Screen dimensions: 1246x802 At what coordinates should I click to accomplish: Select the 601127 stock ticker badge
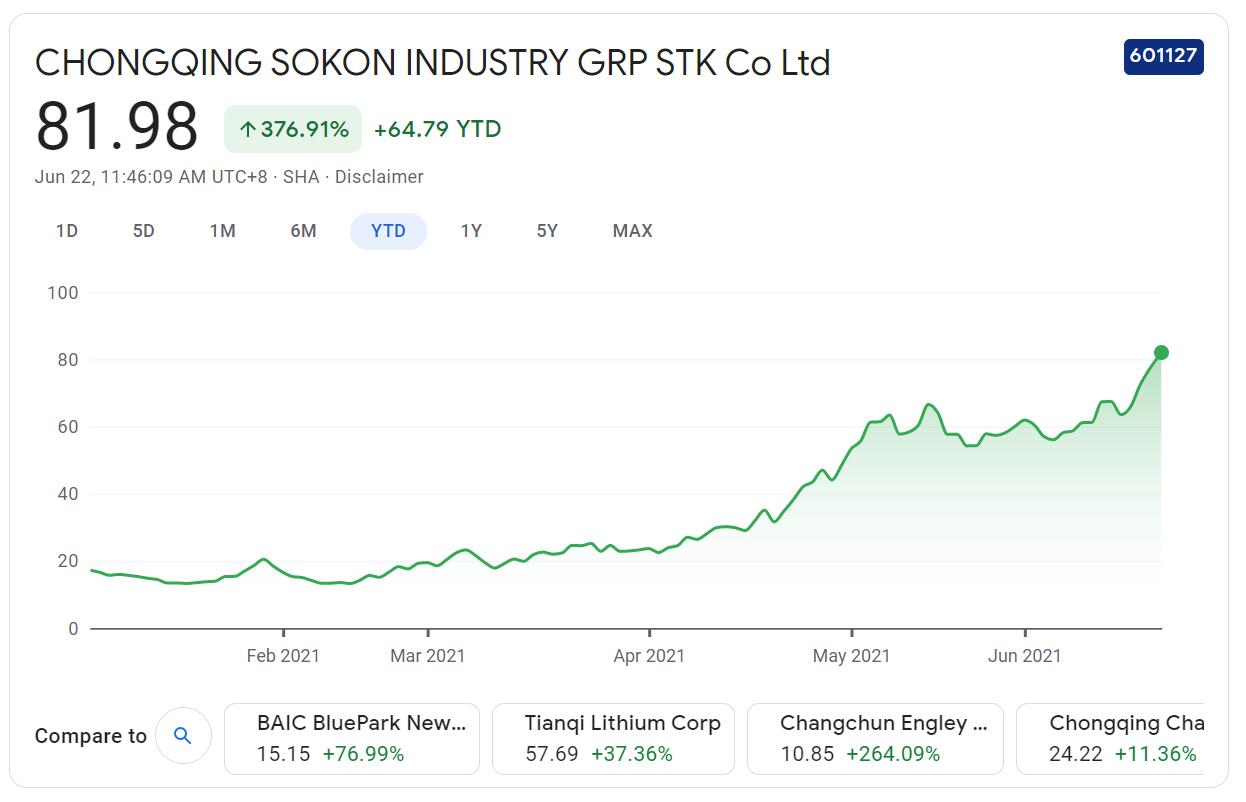[x=1163, y=58]
